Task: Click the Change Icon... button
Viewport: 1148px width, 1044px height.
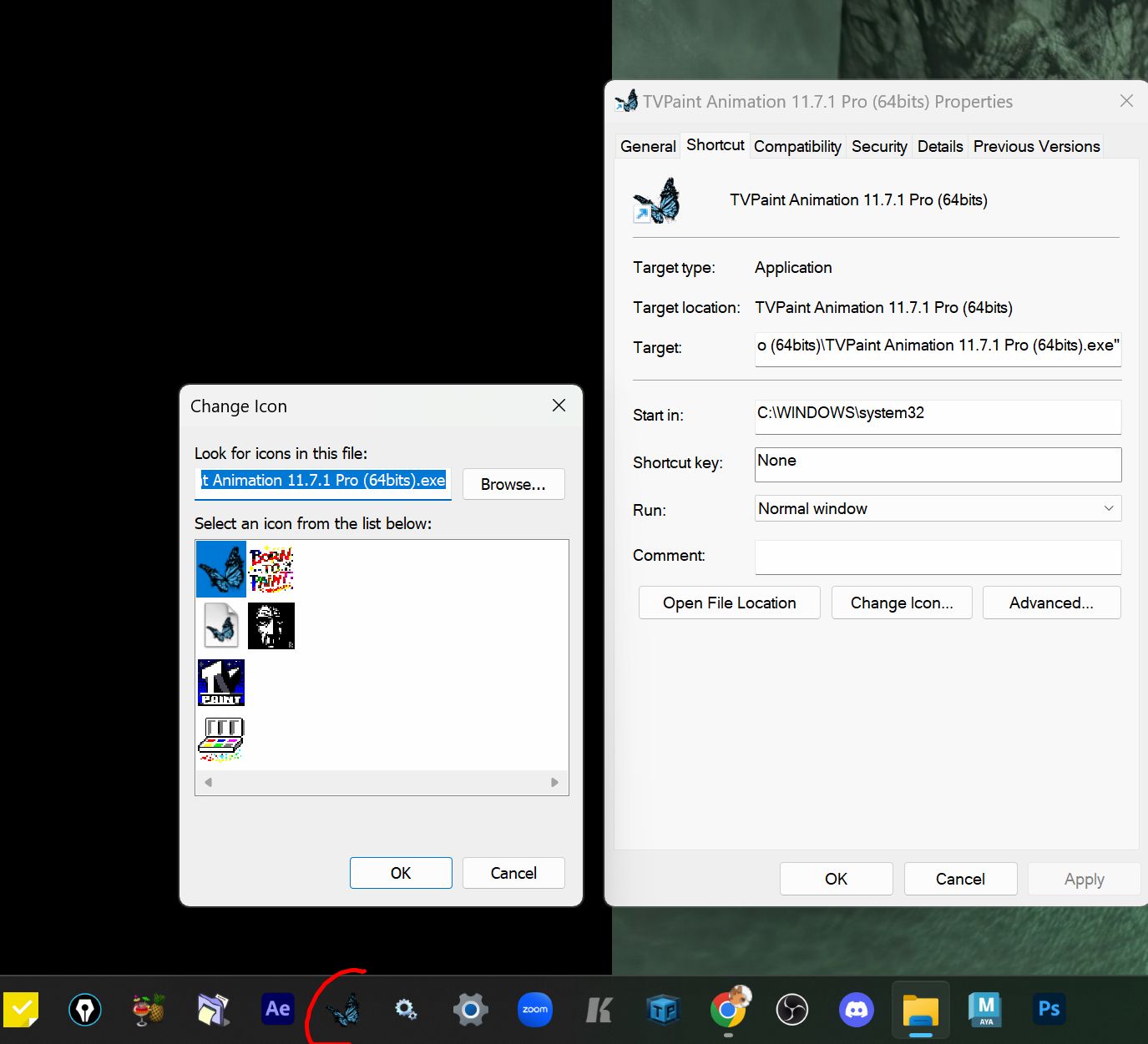Action: coord(902,603)
